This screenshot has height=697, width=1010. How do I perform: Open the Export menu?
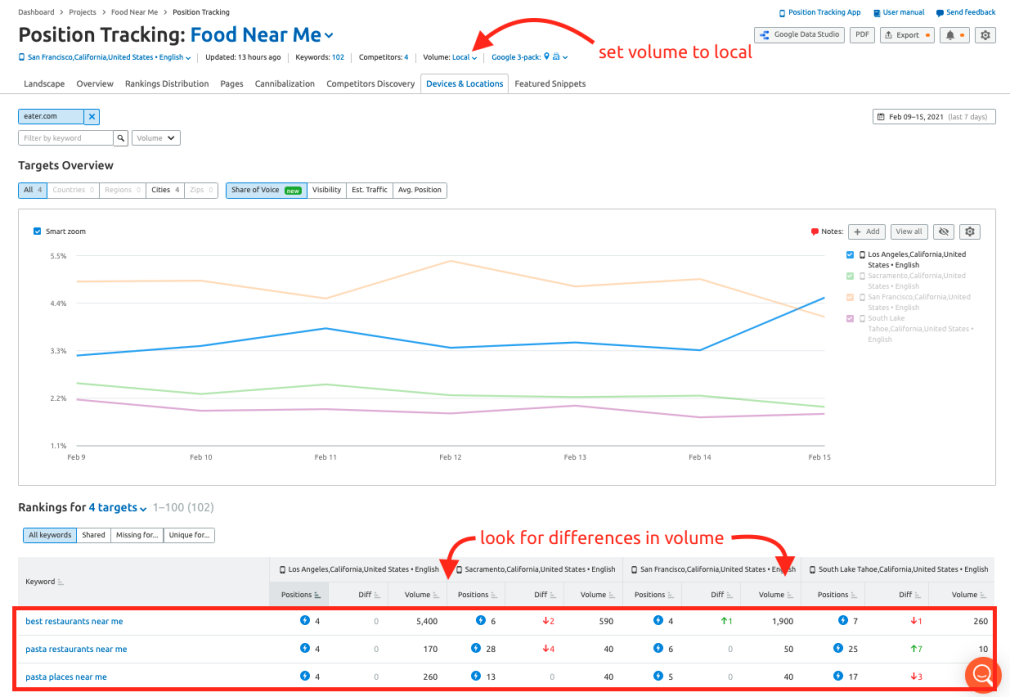(907, 35)
